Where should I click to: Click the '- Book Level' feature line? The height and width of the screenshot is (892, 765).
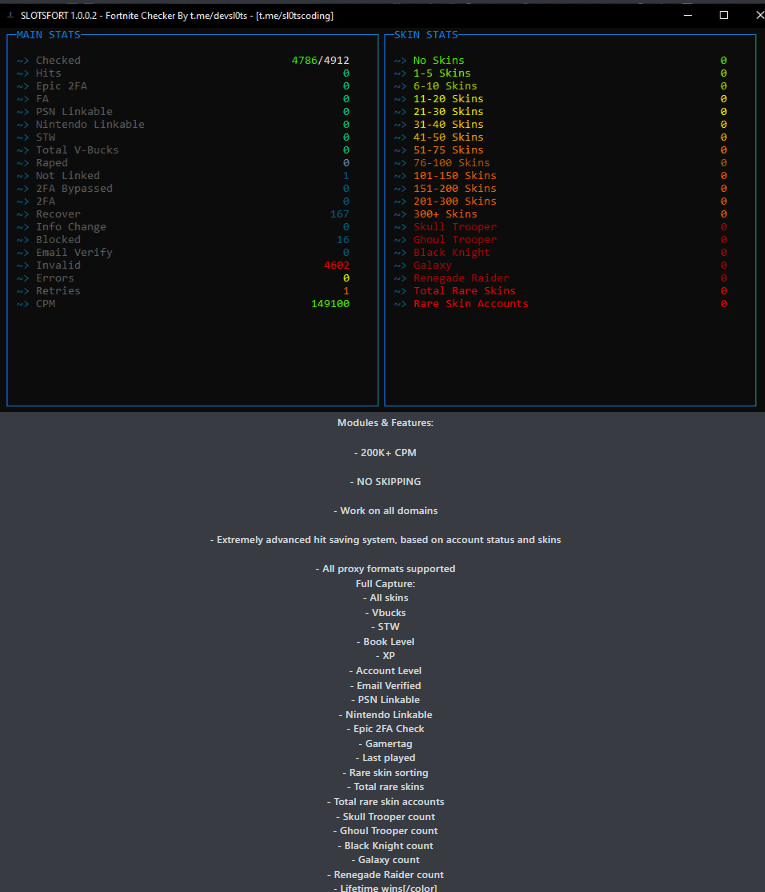(x=385, y=642)
